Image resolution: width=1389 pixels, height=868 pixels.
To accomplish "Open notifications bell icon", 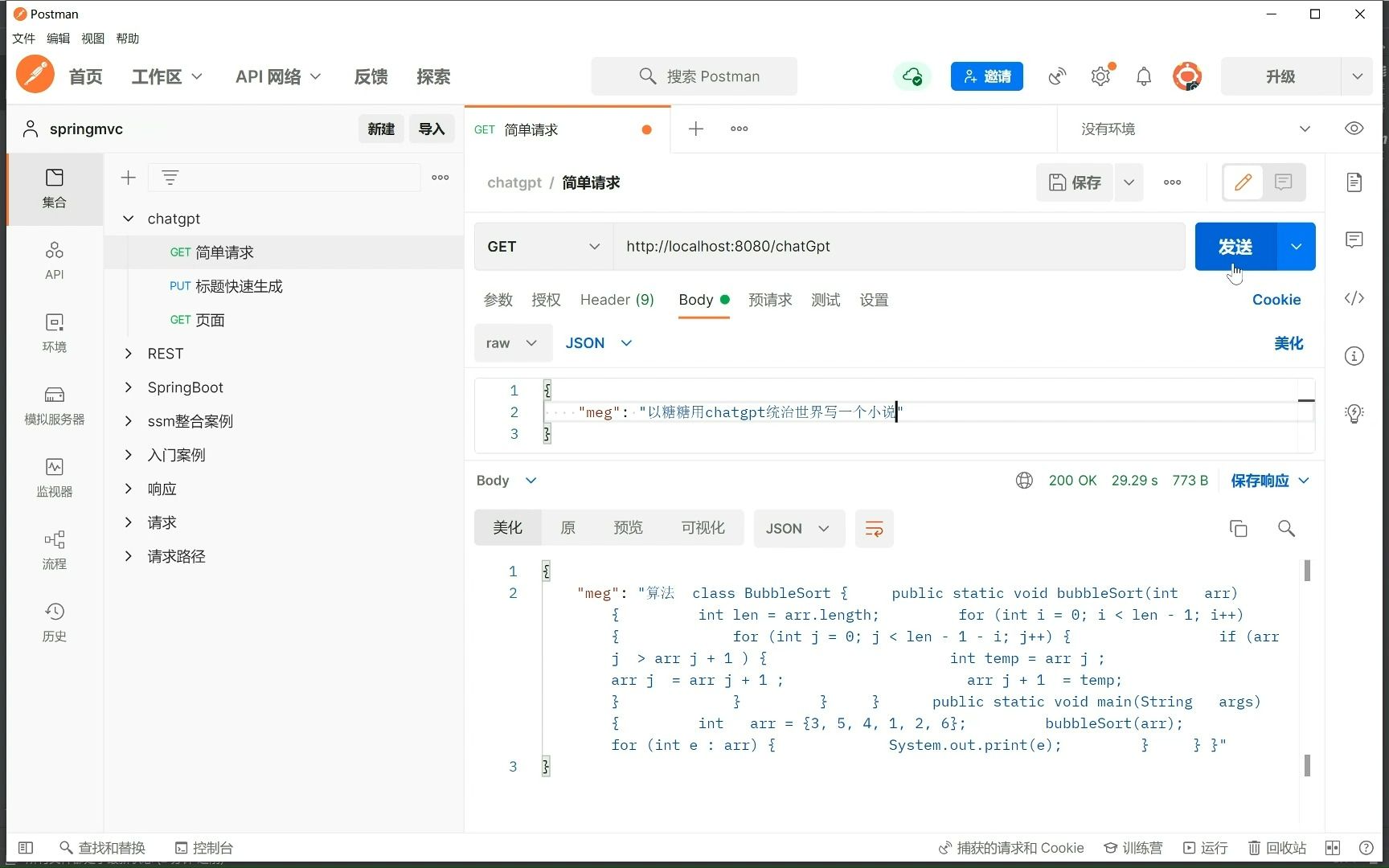I will [1144, 76].
